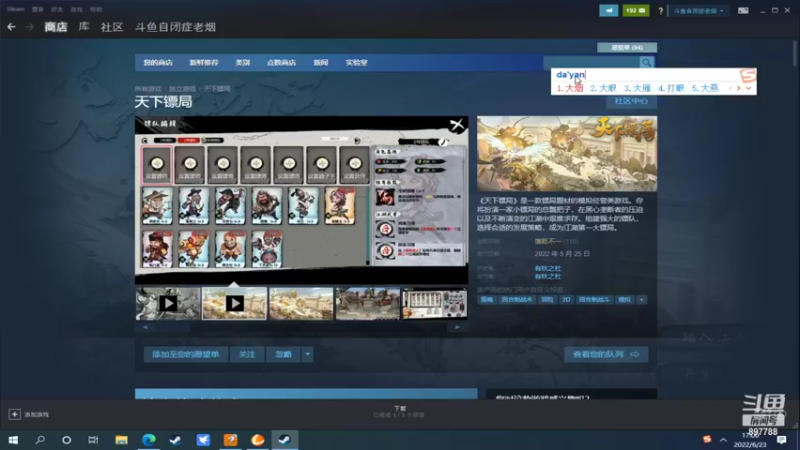Open 商店 store tab
800x450 pixels.
pyautogui.click(x=56, y=27)
